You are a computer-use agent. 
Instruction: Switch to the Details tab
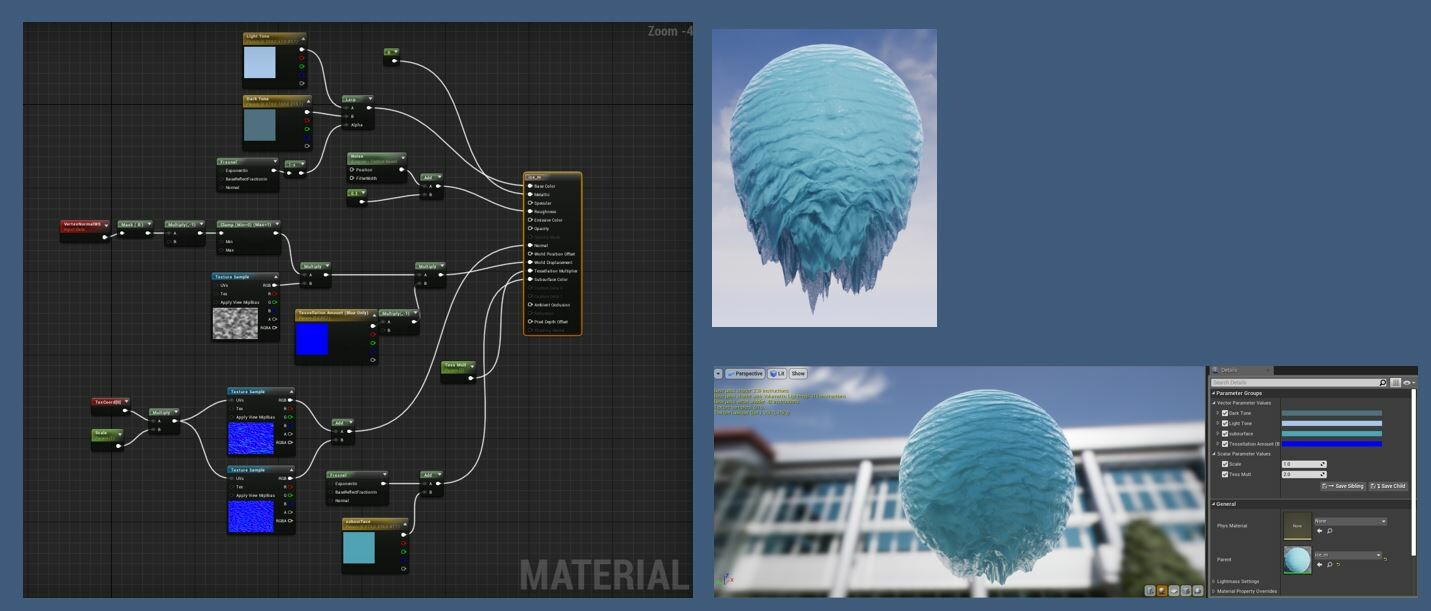click(x=1233, y=369)
